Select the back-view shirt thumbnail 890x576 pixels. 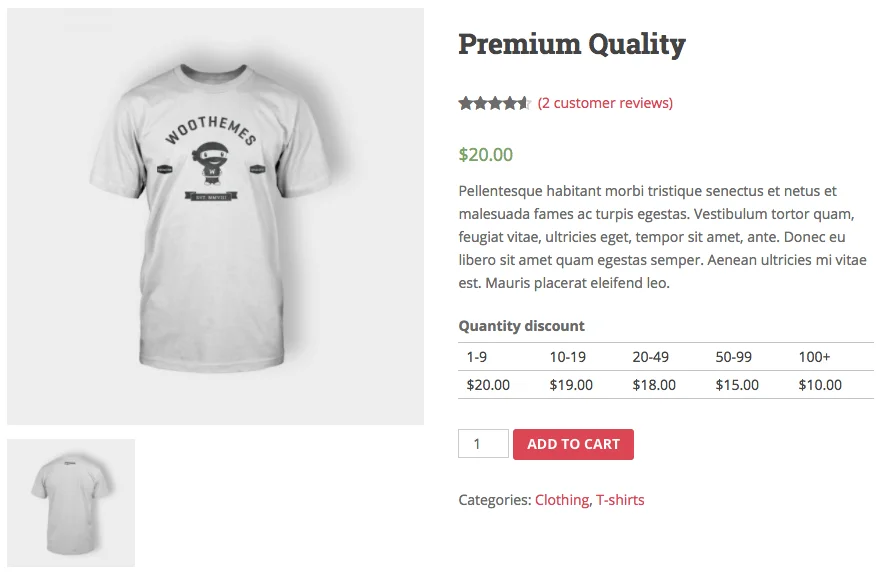(70, 502)
